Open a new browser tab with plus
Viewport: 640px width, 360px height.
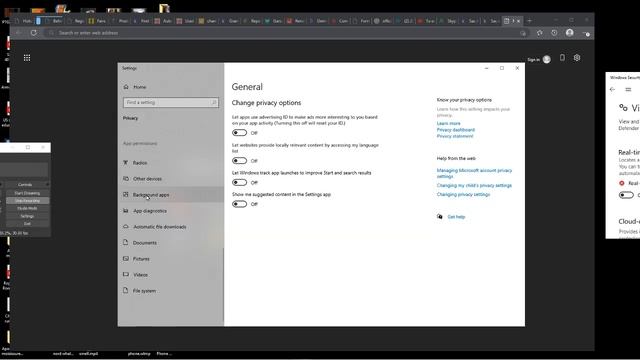[529, 21]
